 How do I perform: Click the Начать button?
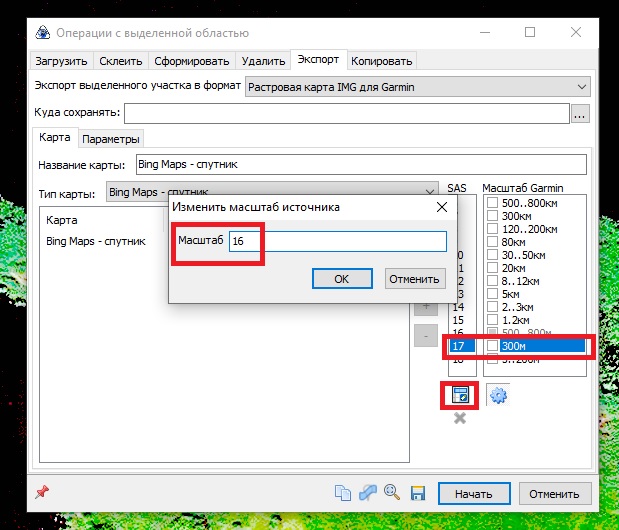click(473, 494)
